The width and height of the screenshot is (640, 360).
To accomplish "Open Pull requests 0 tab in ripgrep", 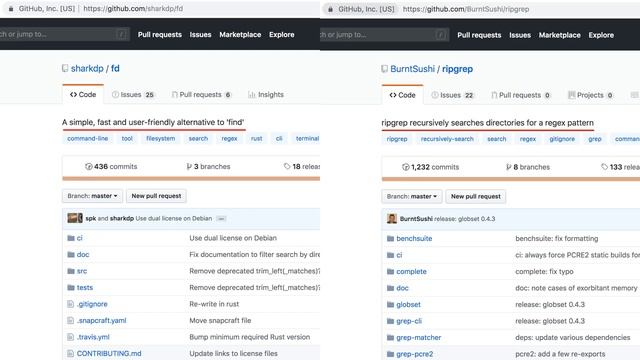I will pyautogui.click(x=521, y=95).
